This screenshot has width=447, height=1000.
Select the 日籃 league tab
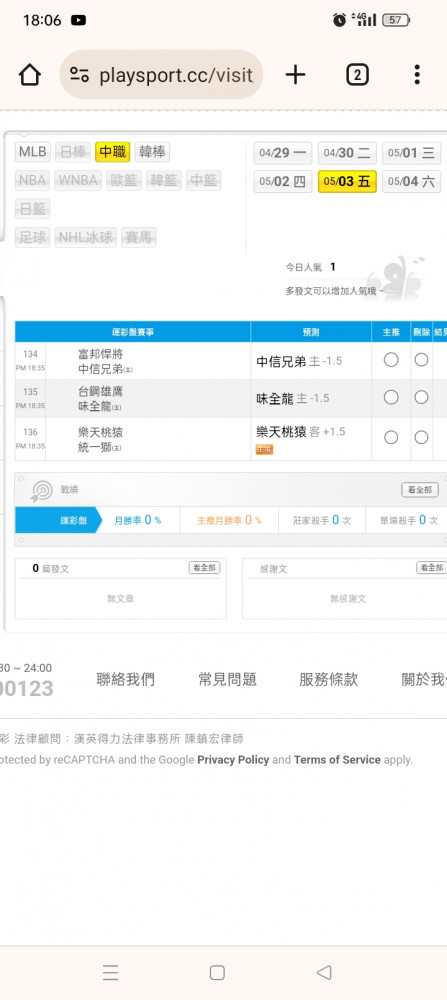click(33, 209)
